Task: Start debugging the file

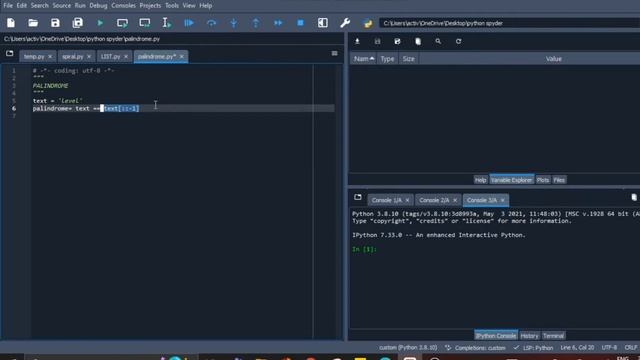Action: (x=189, y=23)
